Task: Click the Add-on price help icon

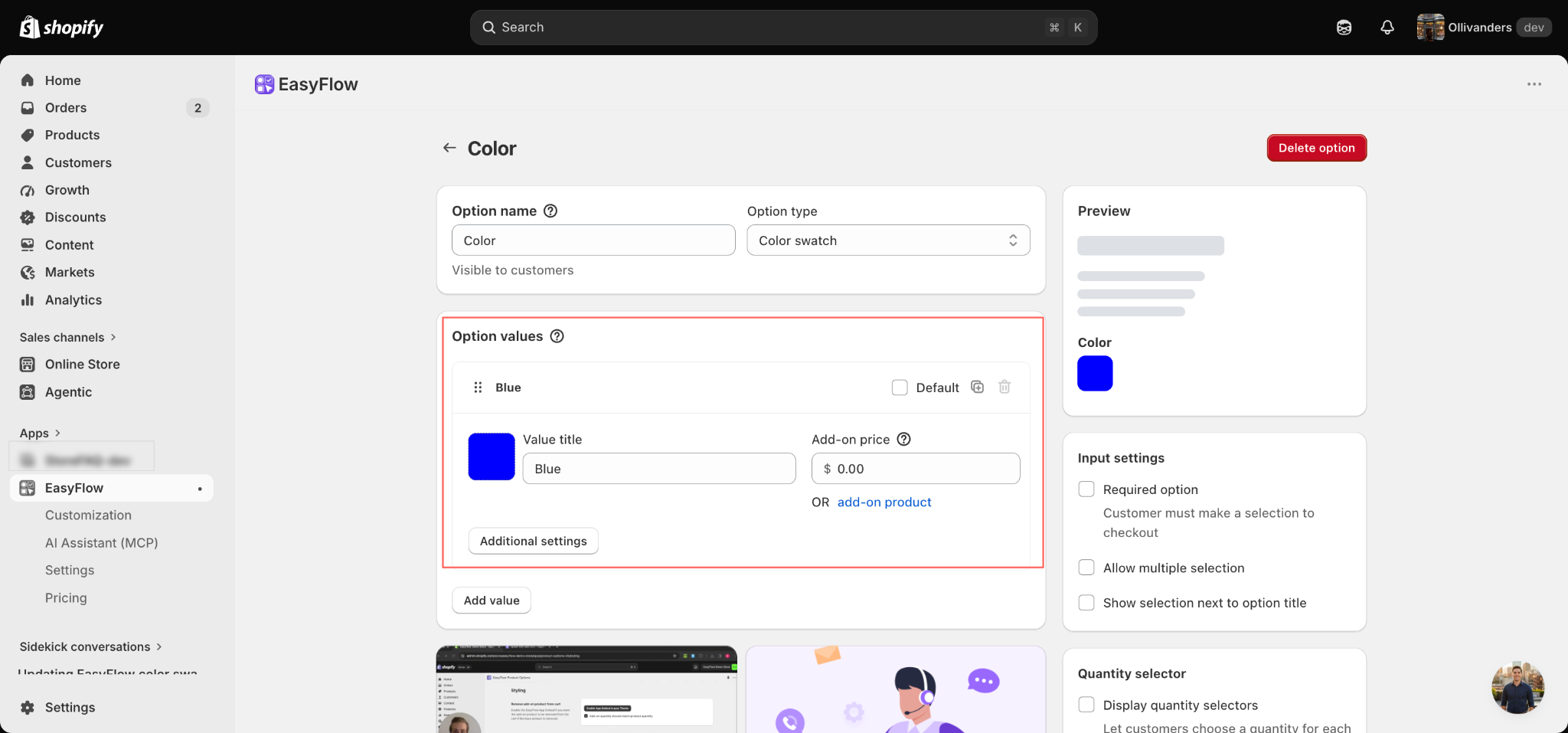Action: 904,439
